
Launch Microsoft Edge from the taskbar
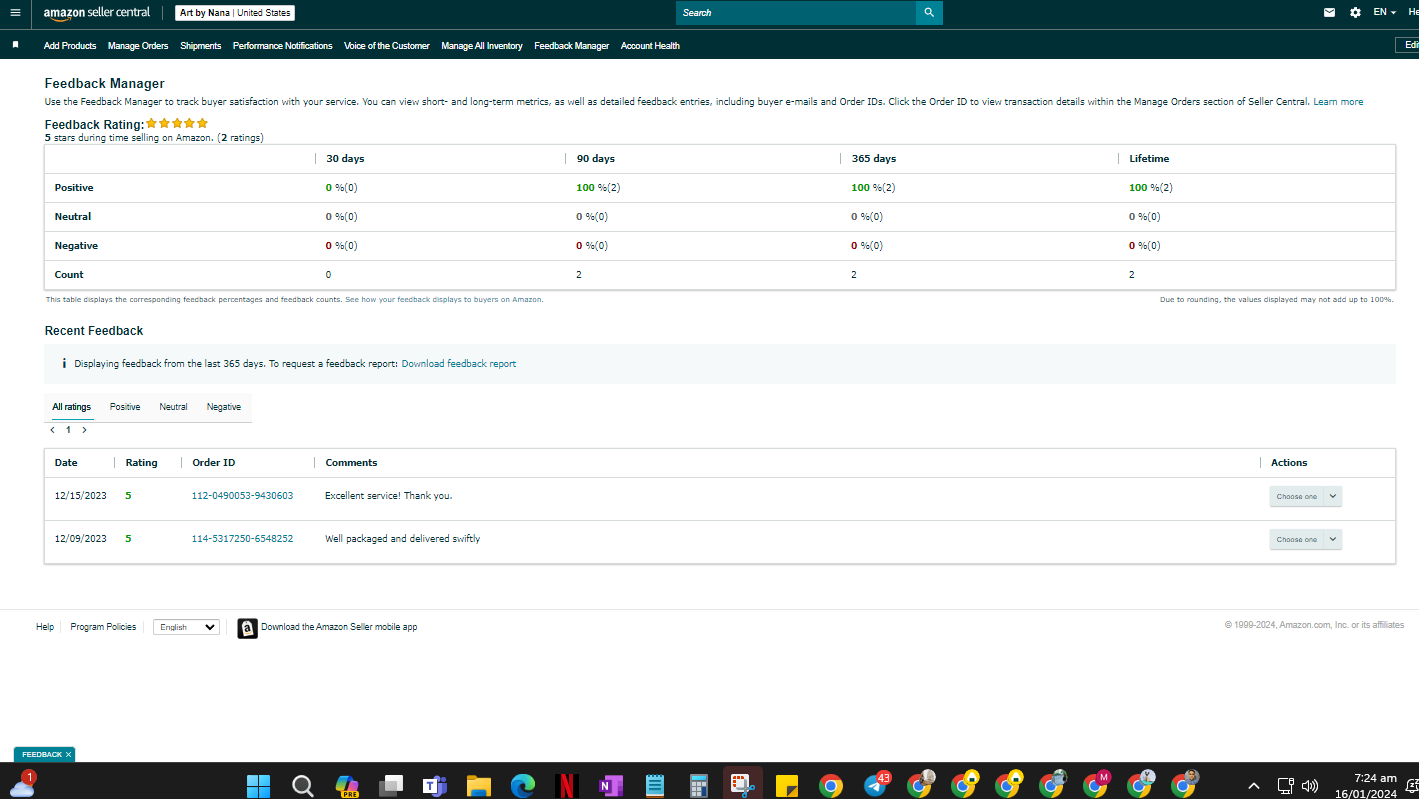[x=523, y=786]
